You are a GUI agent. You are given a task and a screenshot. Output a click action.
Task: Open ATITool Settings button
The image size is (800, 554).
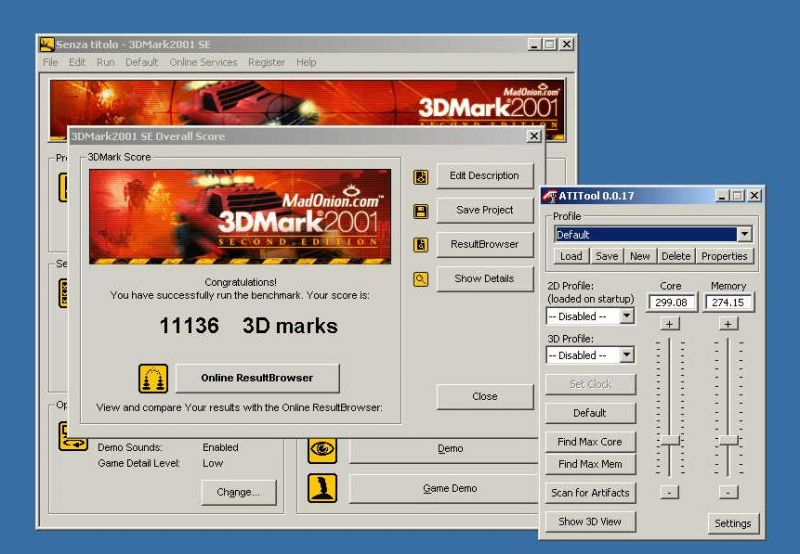(733, 523)
